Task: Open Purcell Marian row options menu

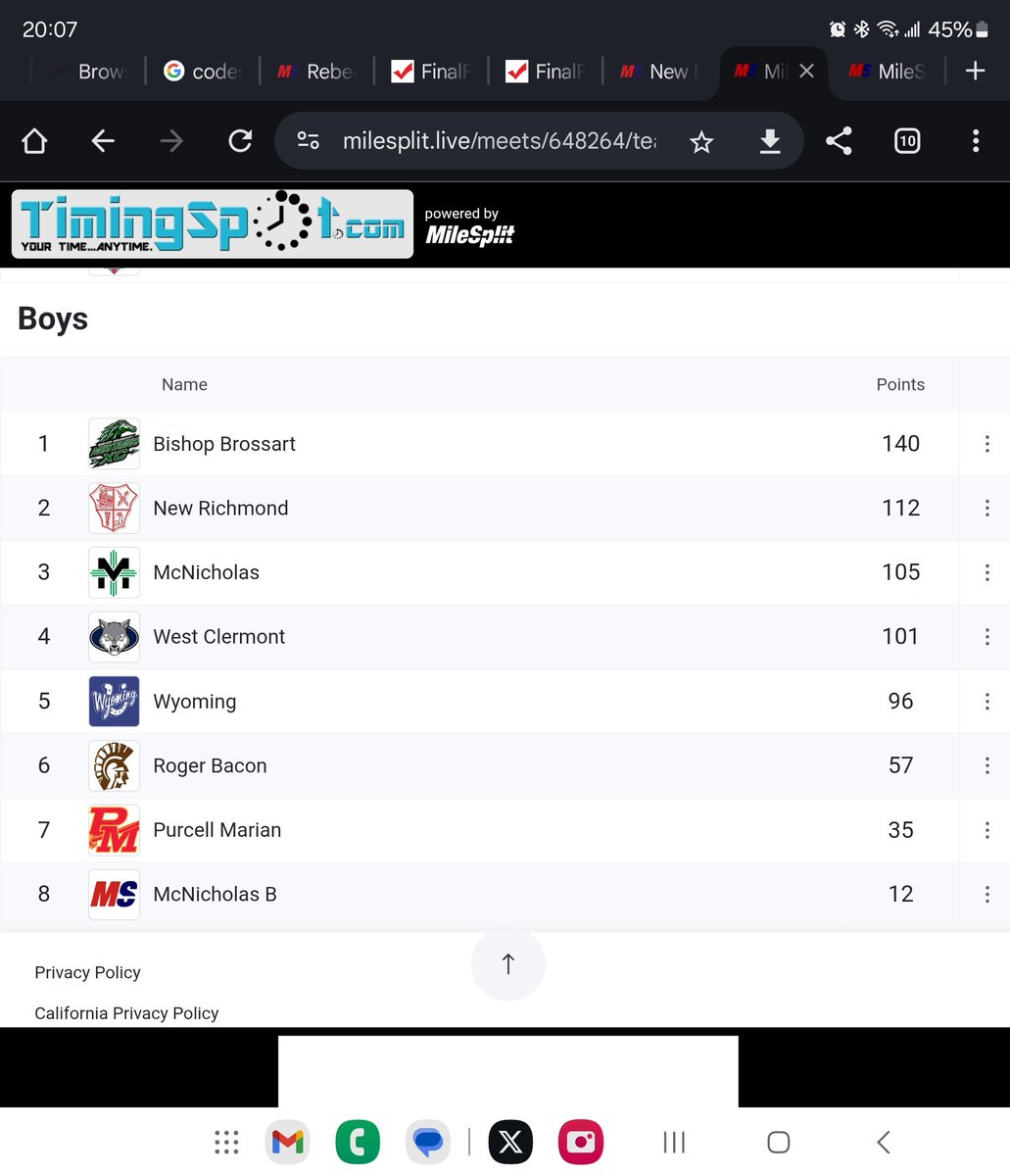Action: click(x=986, y=830)
